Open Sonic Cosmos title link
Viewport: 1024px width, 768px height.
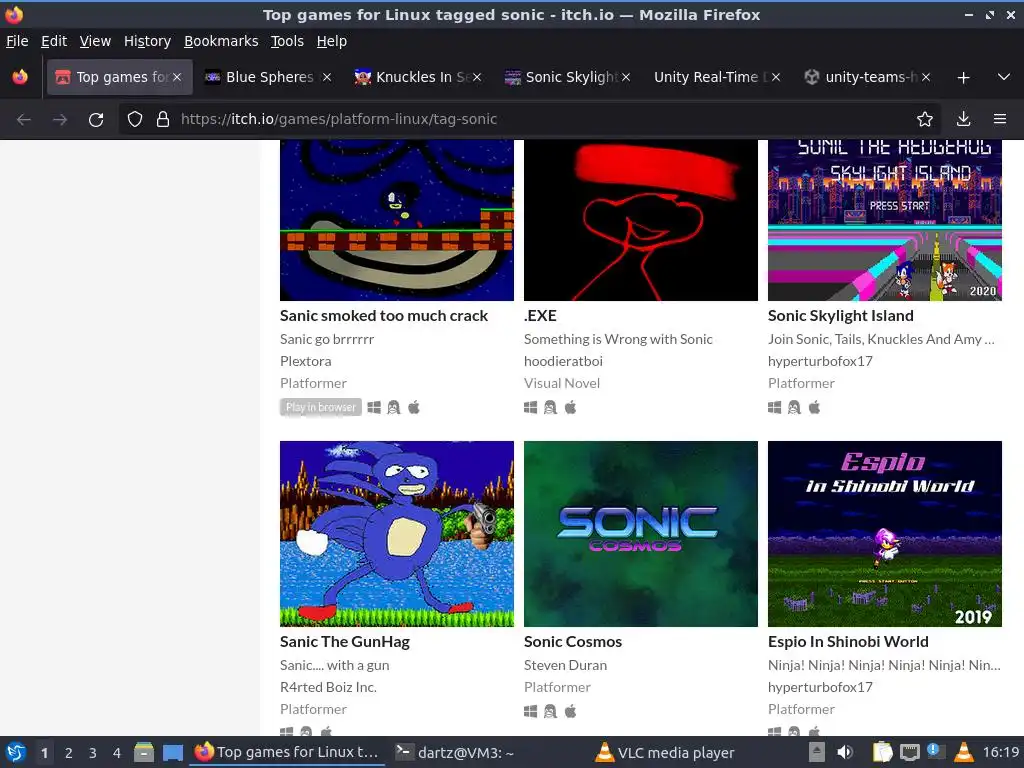(x=573, y=642)
